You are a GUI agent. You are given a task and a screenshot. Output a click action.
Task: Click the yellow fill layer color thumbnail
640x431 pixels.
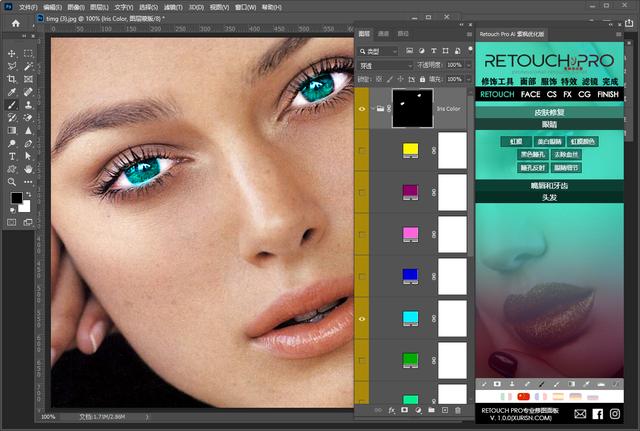click(410, 151)
